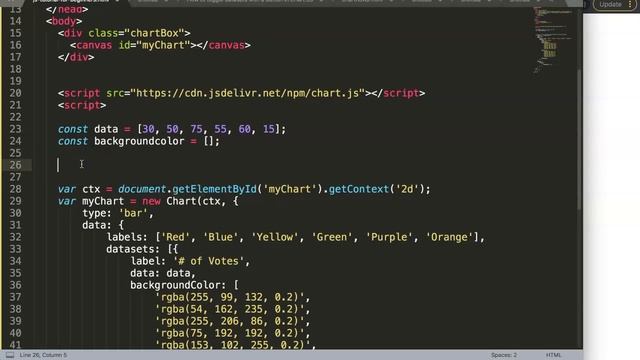This screenshot has width=640, height=360.
Task: Click the closing div tag on line 17
Action: (x=76, y=57)
